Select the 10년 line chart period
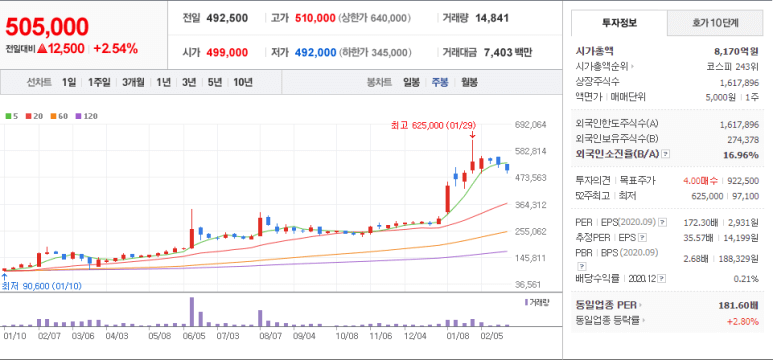Viewport: 773px width, 360px height. point(243,82)
